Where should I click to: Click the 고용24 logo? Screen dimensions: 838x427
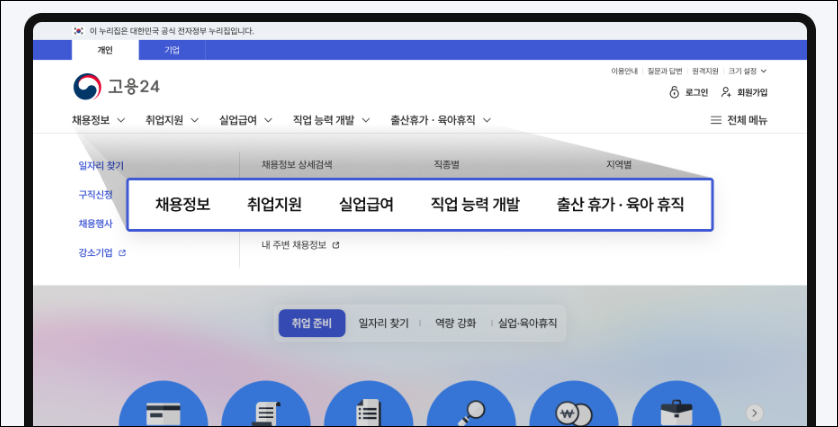click(116, 87)
